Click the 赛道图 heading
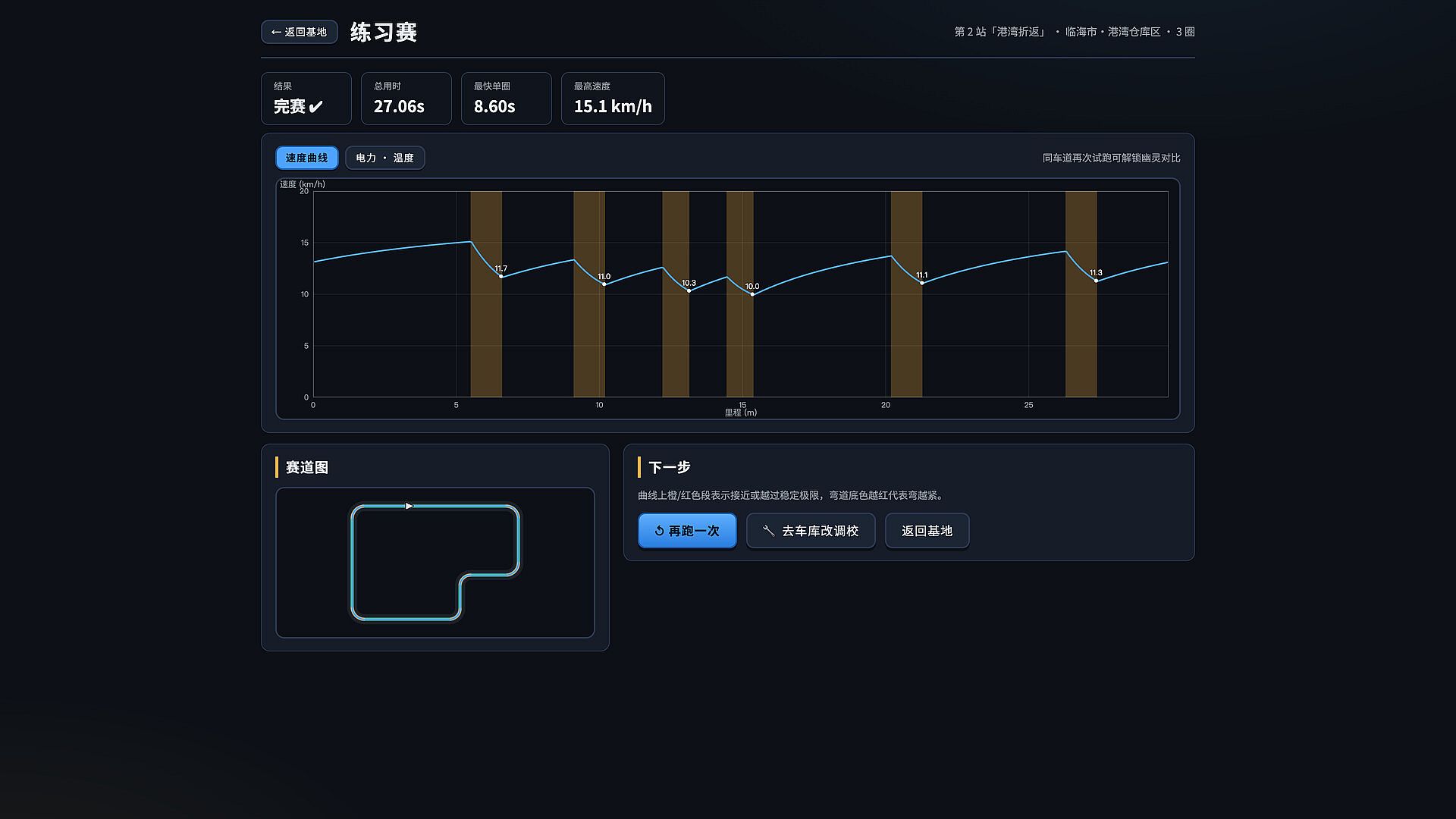This screenshot has height=819, width=1456. [307, 467]
